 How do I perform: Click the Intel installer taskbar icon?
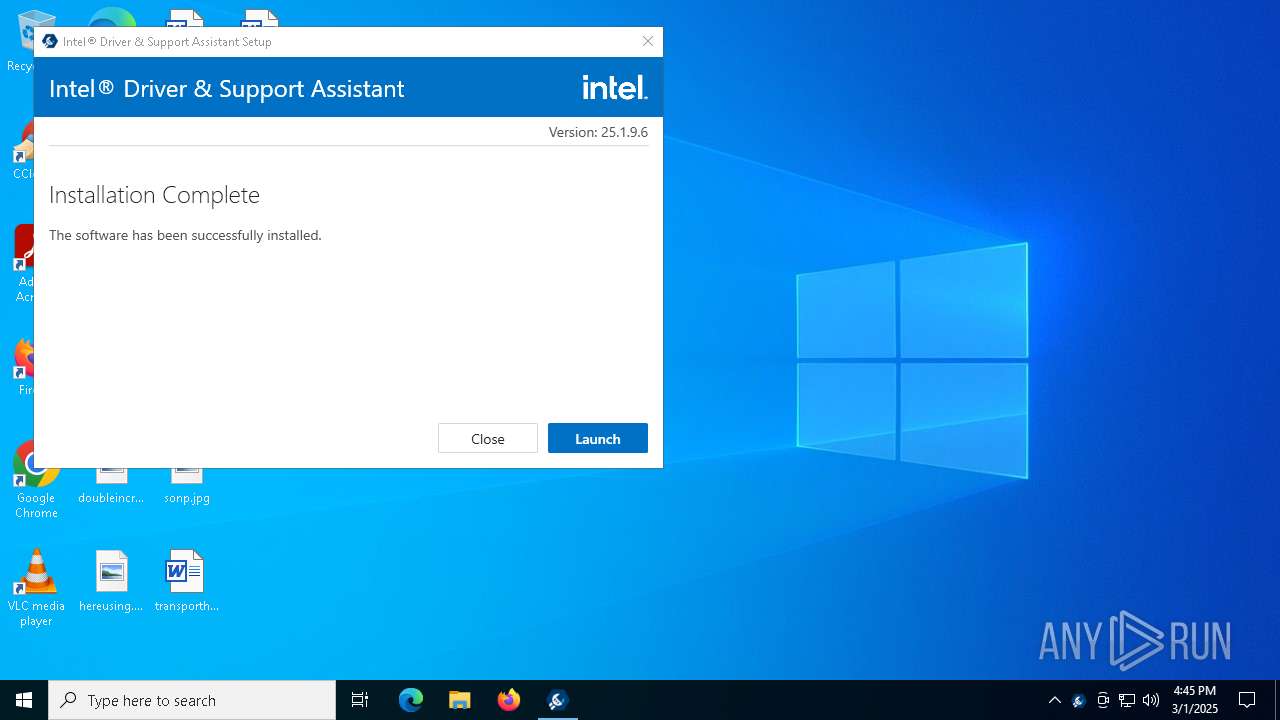point(558,700)
